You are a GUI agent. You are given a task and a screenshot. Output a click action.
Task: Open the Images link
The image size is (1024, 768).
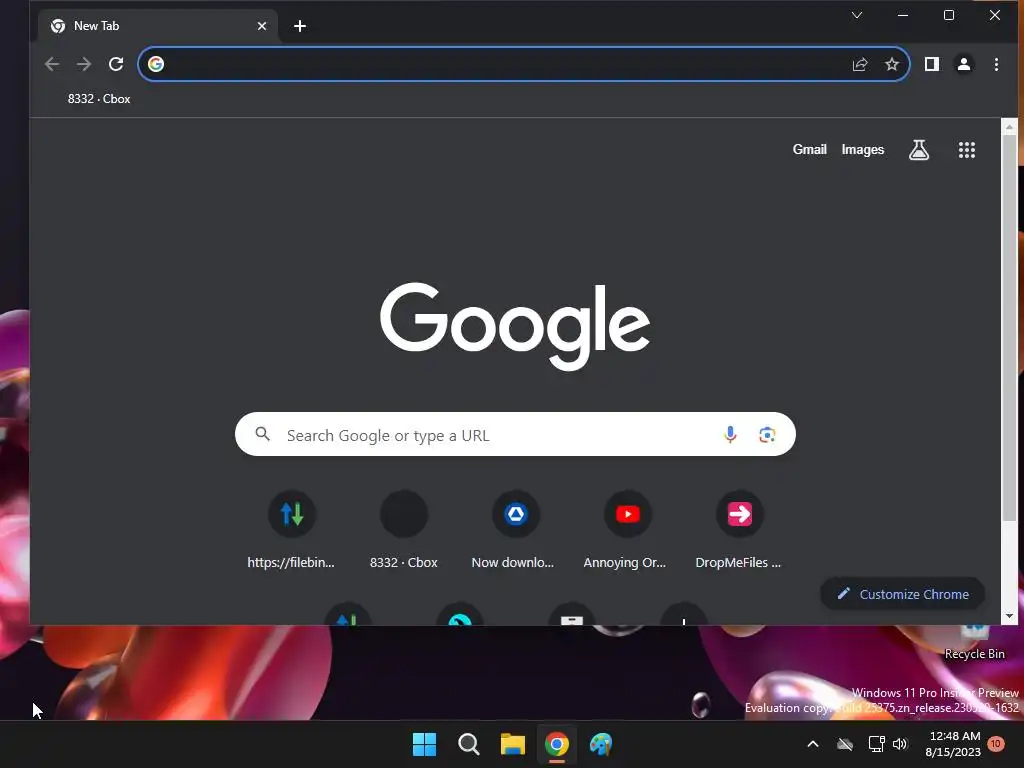coord(863,150)
